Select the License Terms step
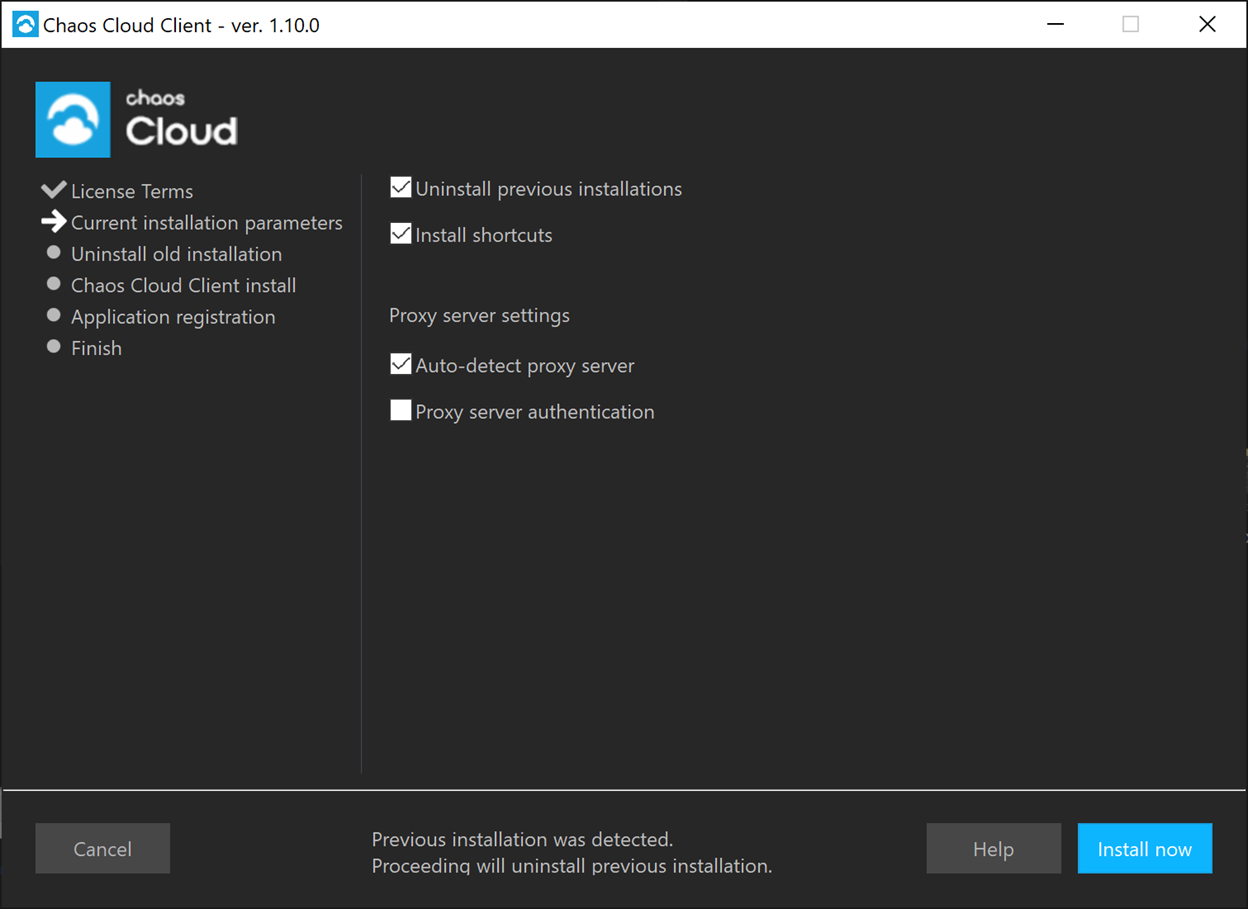The image size is (1248, 909). [x=132, y=191]
